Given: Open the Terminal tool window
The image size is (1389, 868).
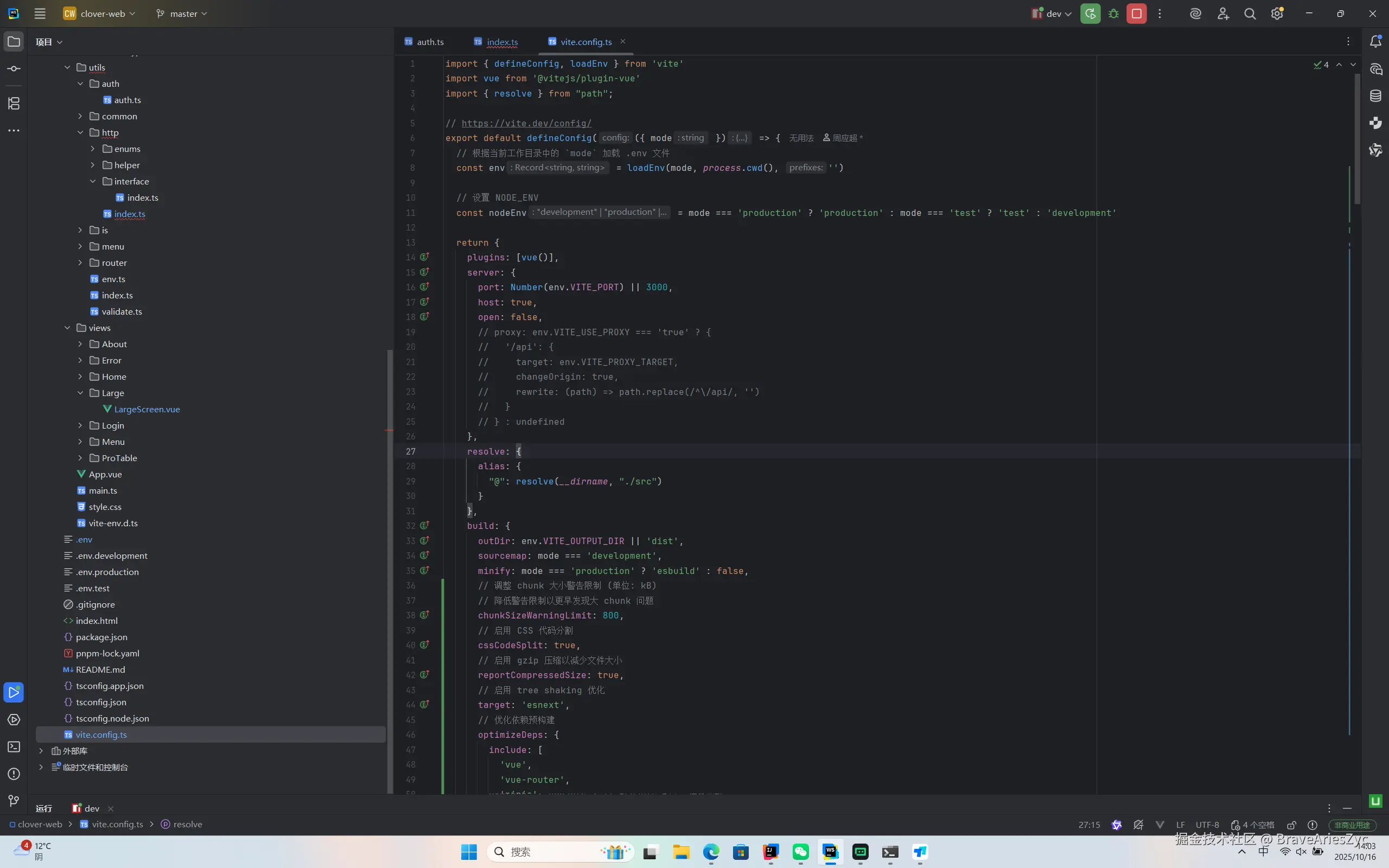Looking at the screenshot, I should (14, 747).
